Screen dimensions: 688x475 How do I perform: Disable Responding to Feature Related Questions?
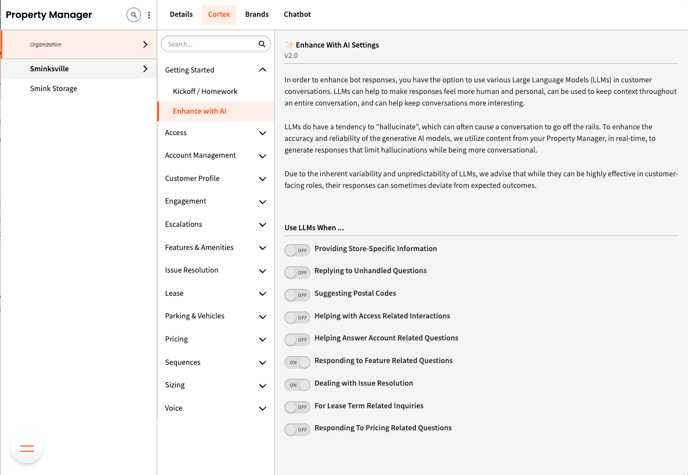point(297,362)
